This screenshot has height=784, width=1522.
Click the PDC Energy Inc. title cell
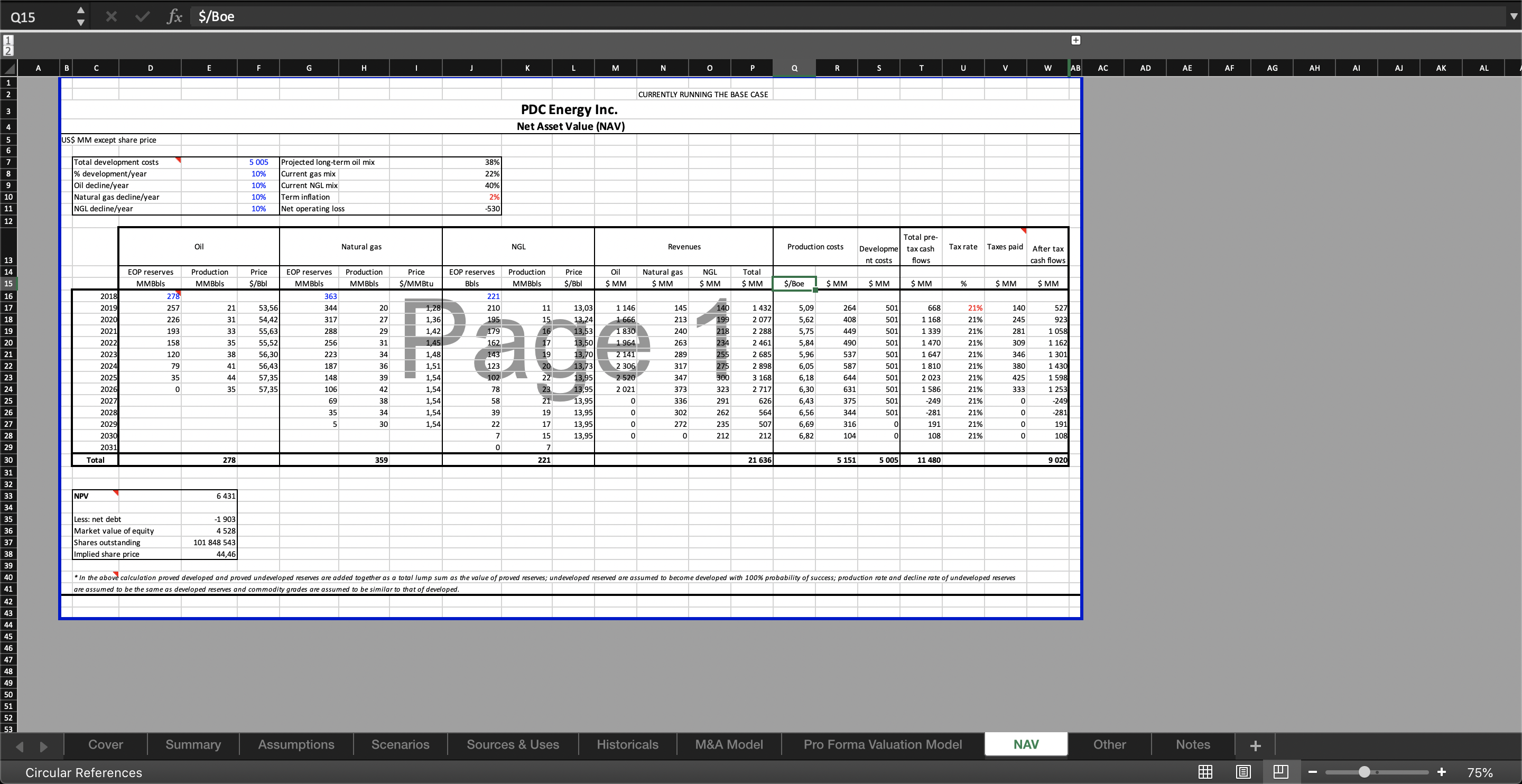tap(569, 110)
